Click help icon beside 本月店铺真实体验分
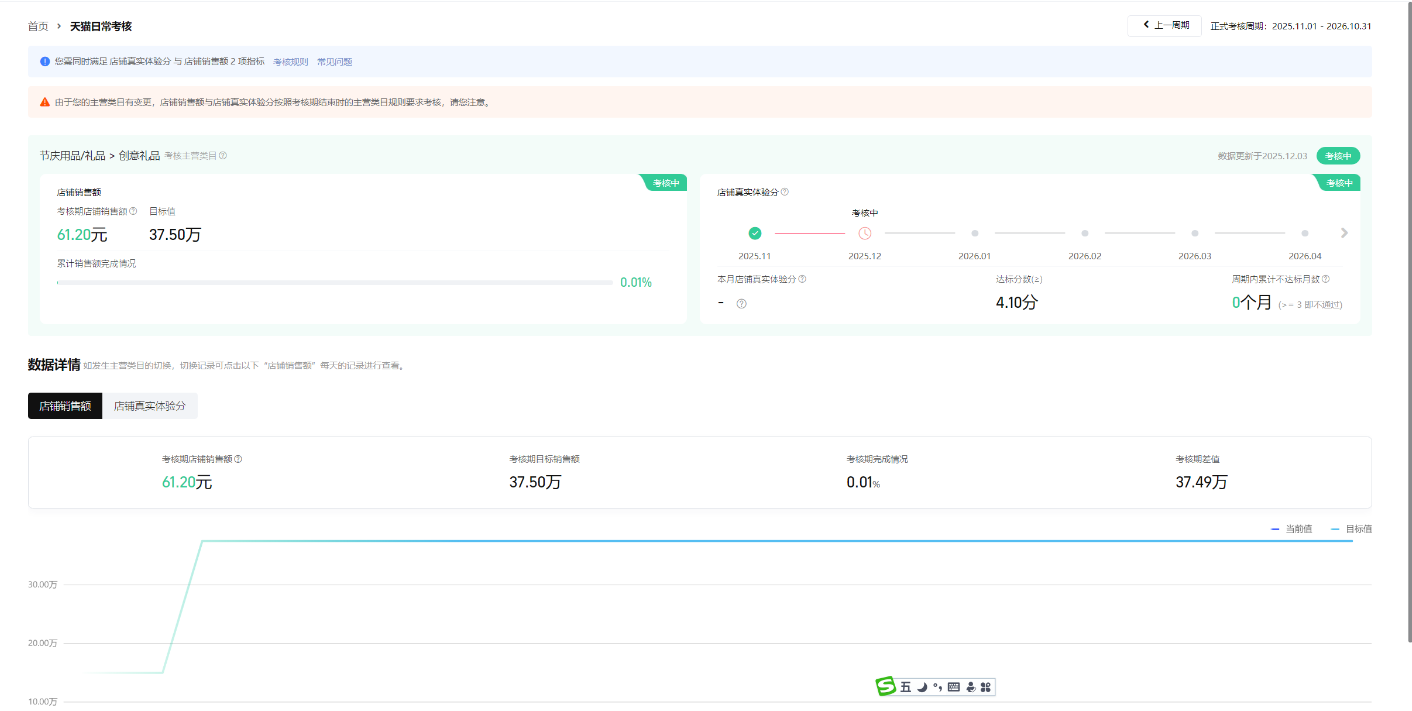The width and height of the screenshot is (1412, 711). [x=802, y=280]
